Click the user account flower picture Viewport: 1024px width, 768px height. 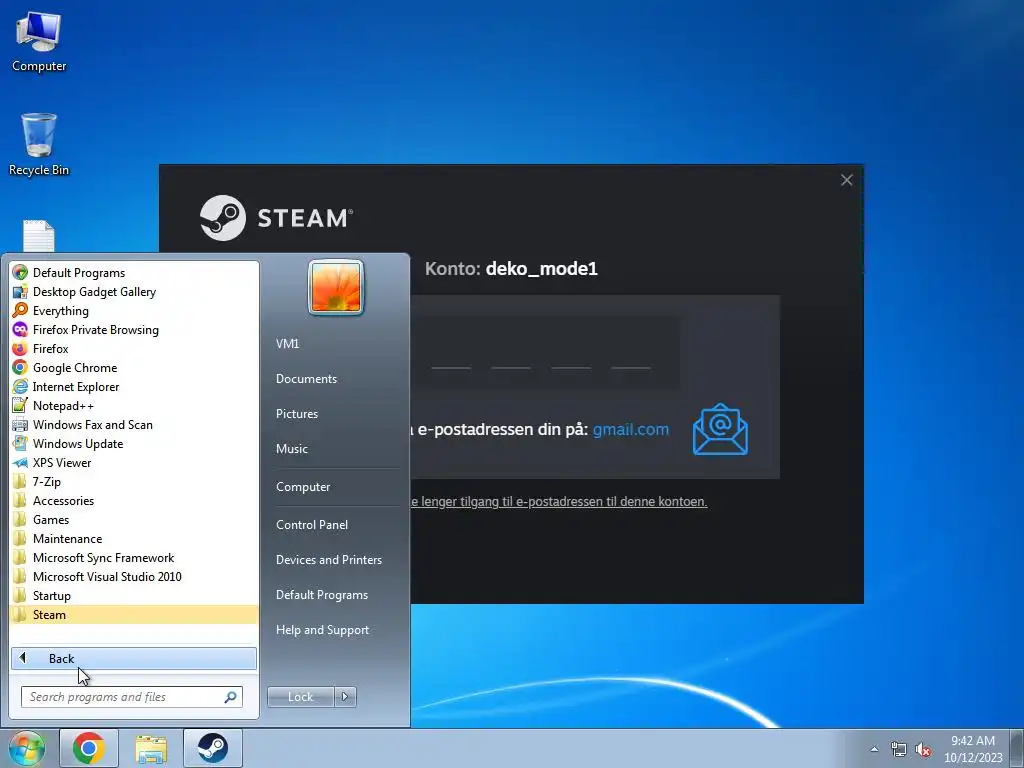[336, 287]
